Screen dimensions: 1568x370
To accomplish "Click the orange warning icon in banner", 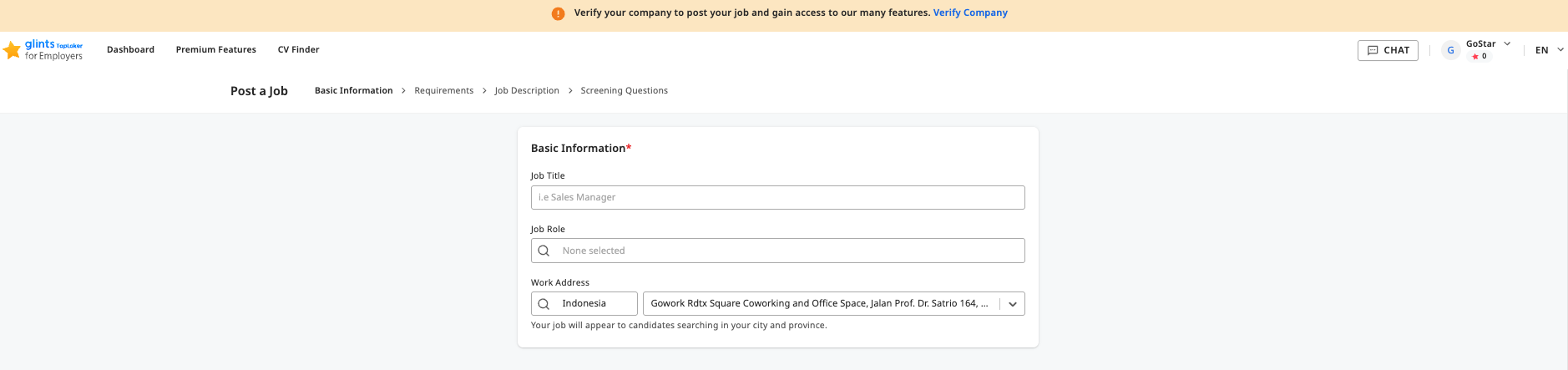I will 558,13.
